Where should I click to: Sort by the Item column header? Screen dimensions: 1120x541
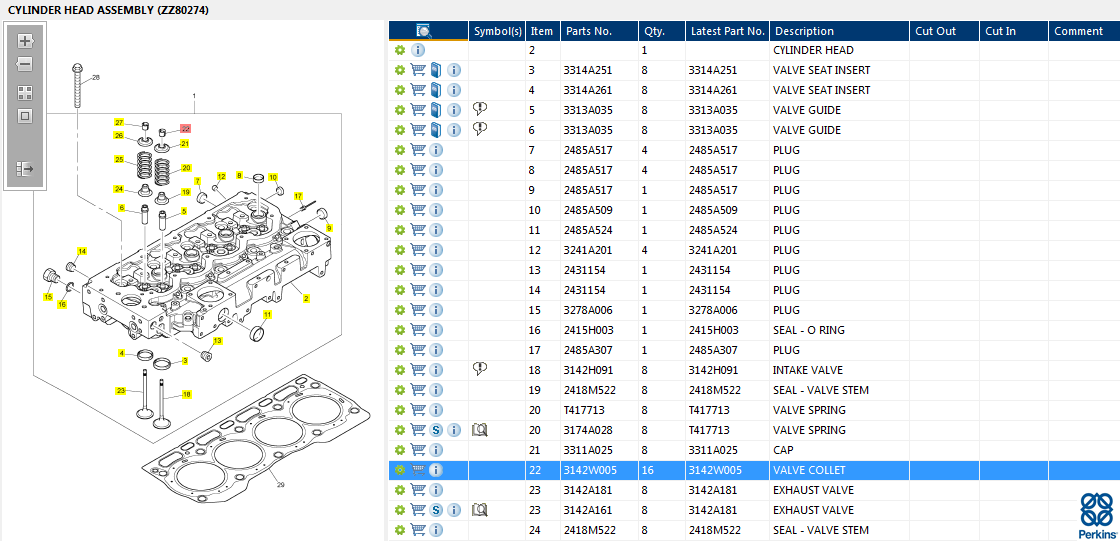coord(543,31)
